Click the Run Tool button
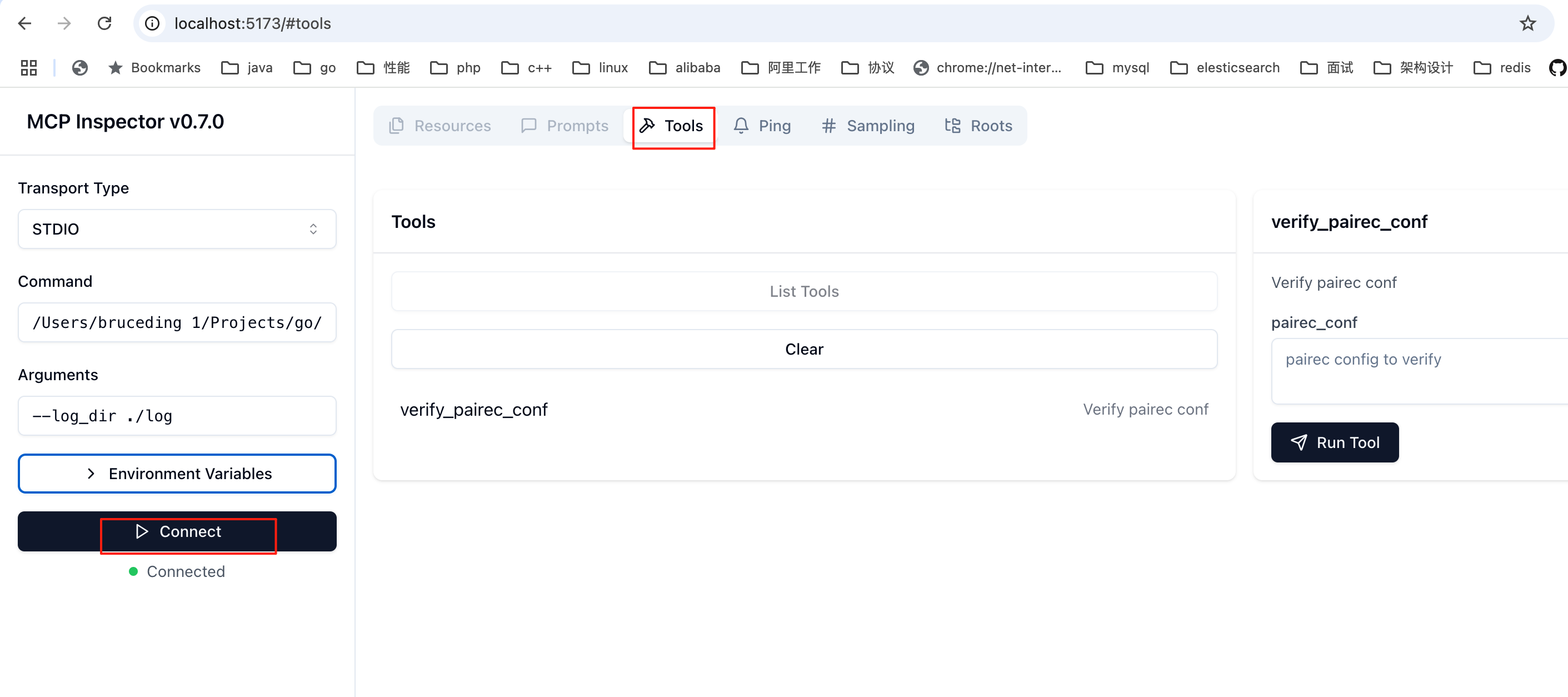 click(x=1334, y=442)
